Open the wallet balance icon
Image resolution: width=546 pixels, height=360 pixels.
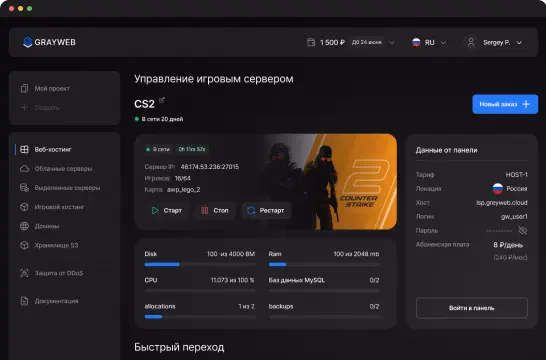pos(311,42)
